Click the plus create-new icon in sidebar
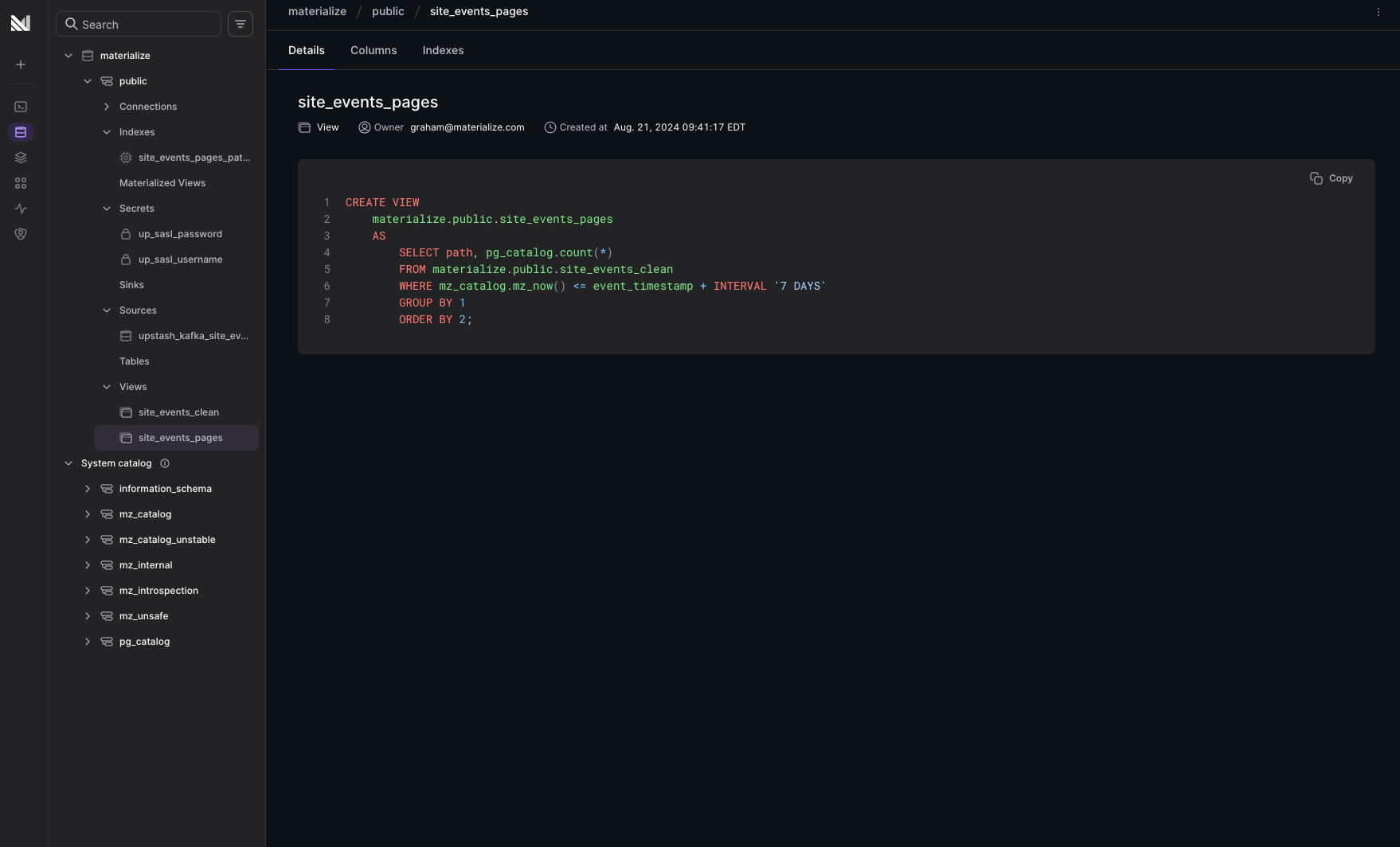Viewport: 1400px width, 847px height. coord(21,64)
